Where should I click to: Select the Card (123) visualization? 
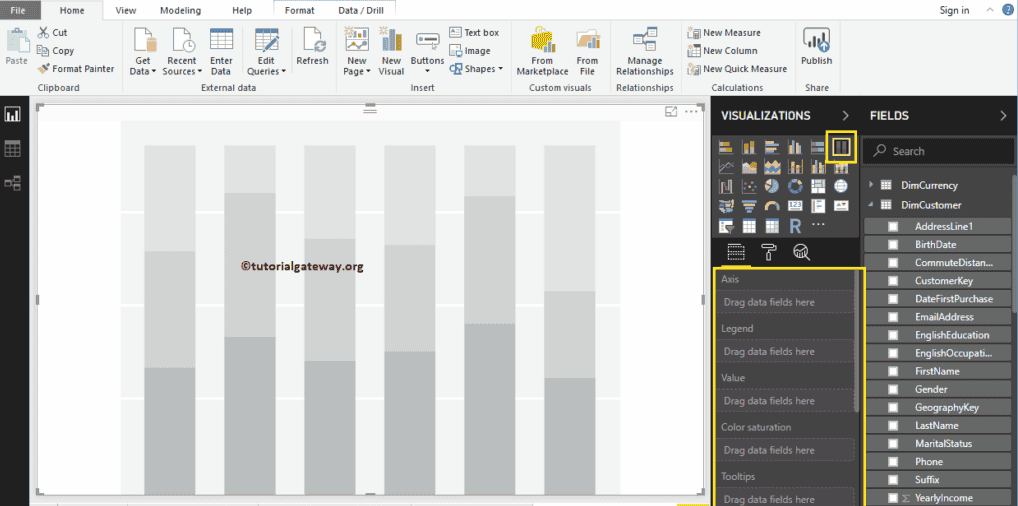coord(795,207)
